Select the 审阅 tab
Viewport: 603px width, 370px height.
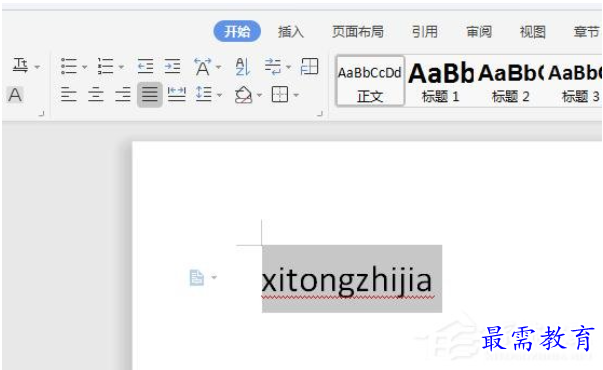point(479,32)
